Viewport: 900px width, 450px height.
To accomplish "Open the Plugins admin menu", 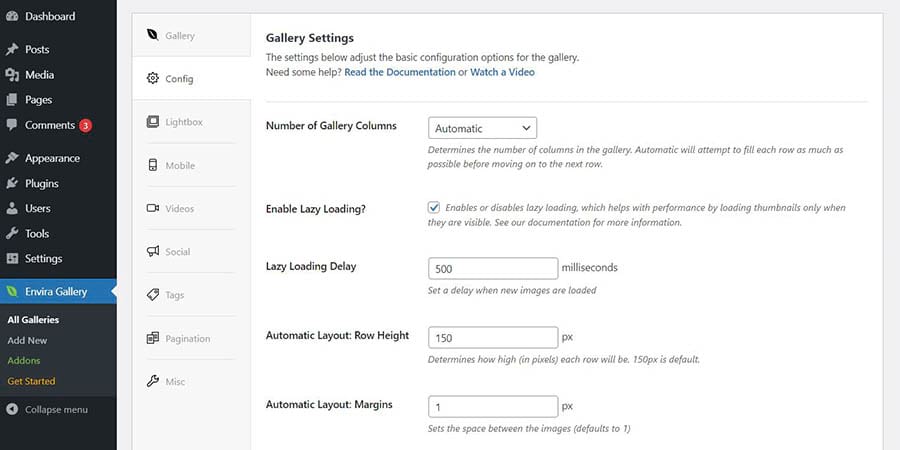I will [42, 183].
